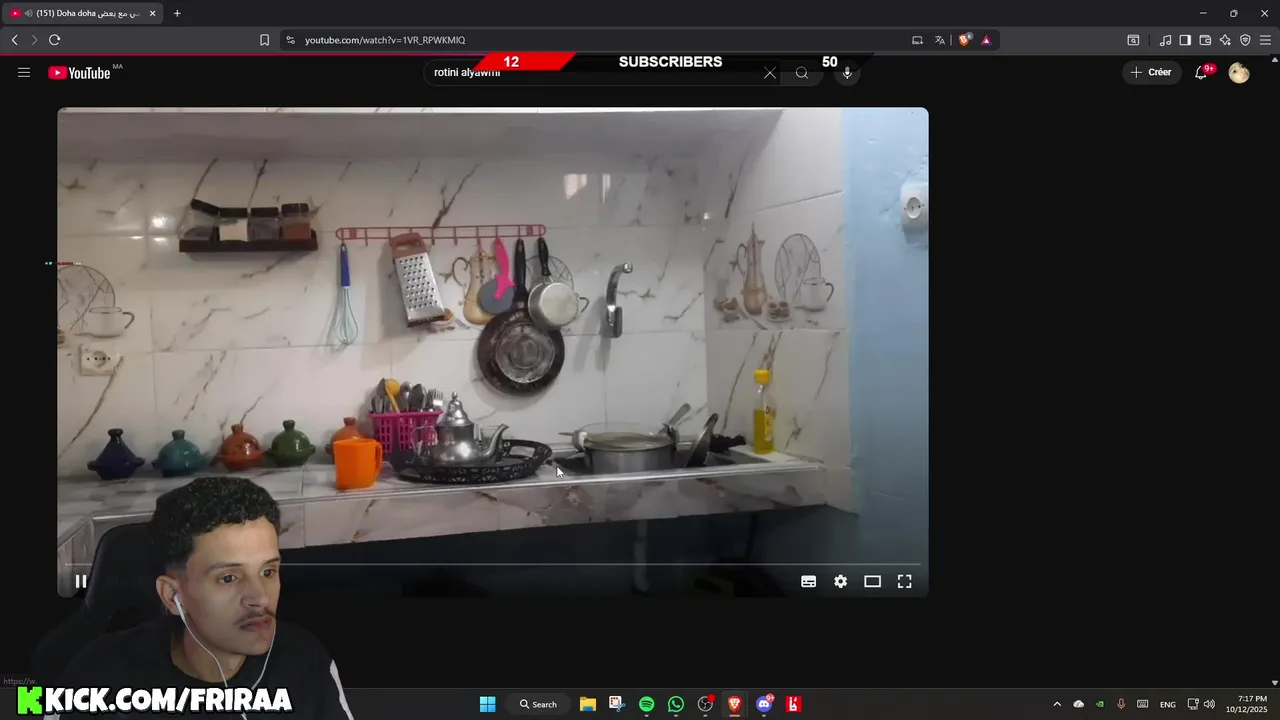Image resolution: width=1280 pixels, height=720 pixels.
Task: Open WhatsApp from taskbar
Action: (x=676, y=704)
